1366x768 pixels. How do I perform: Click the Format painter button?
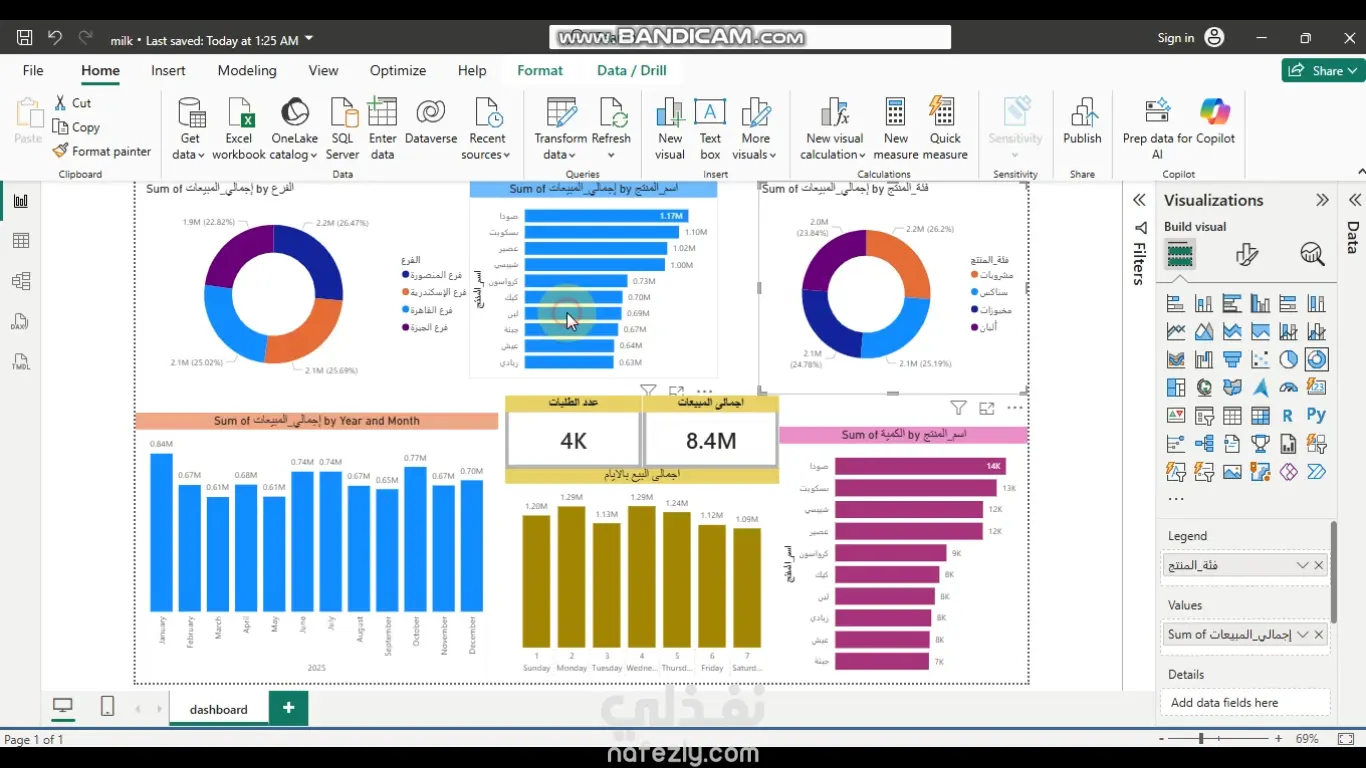pos(102,152)
